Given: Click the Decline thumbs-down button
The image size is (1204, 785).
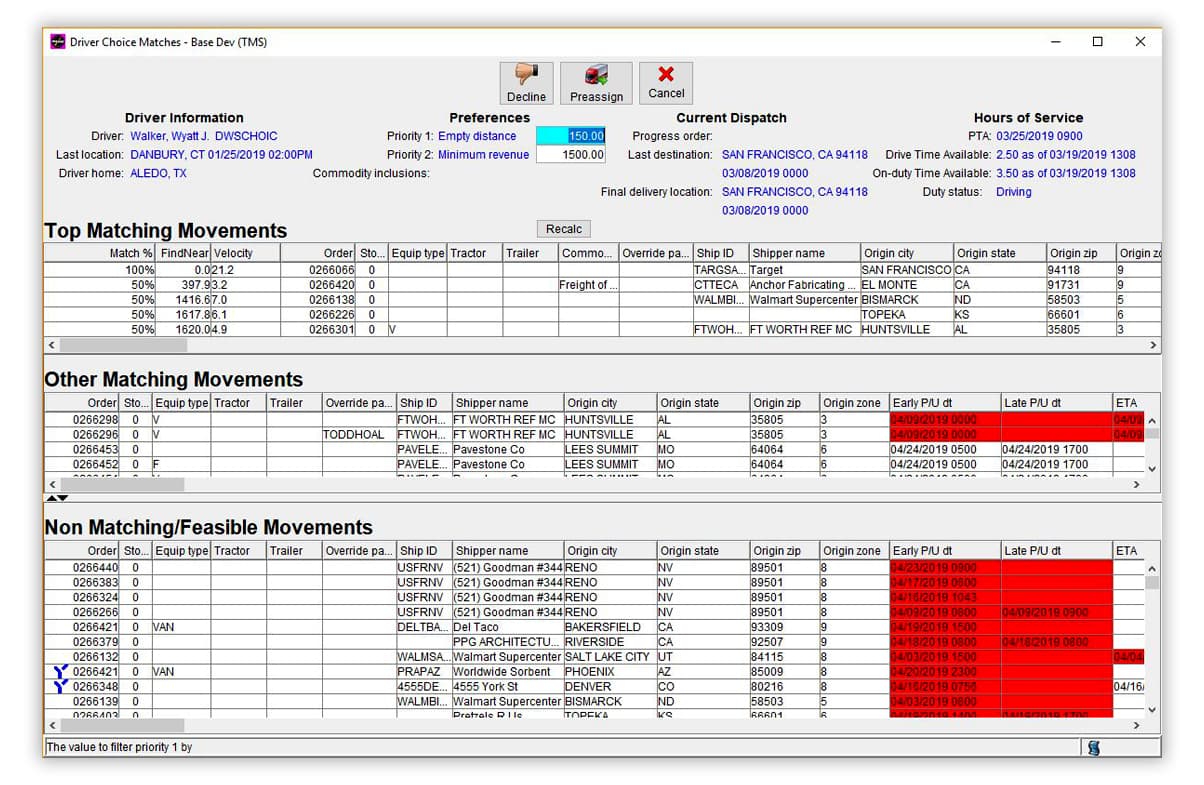Looking at the screenshot, I should click(526, 83).
